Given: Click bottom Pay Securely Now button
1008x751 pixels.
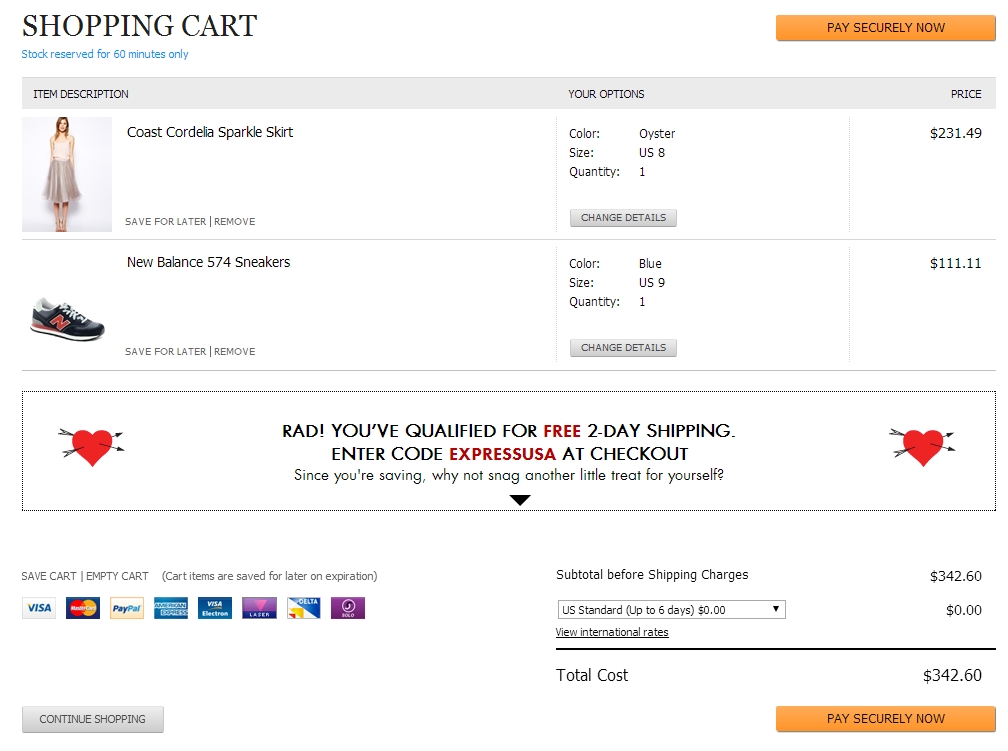Looking at the screenshot, I should (x=885, y=719).
